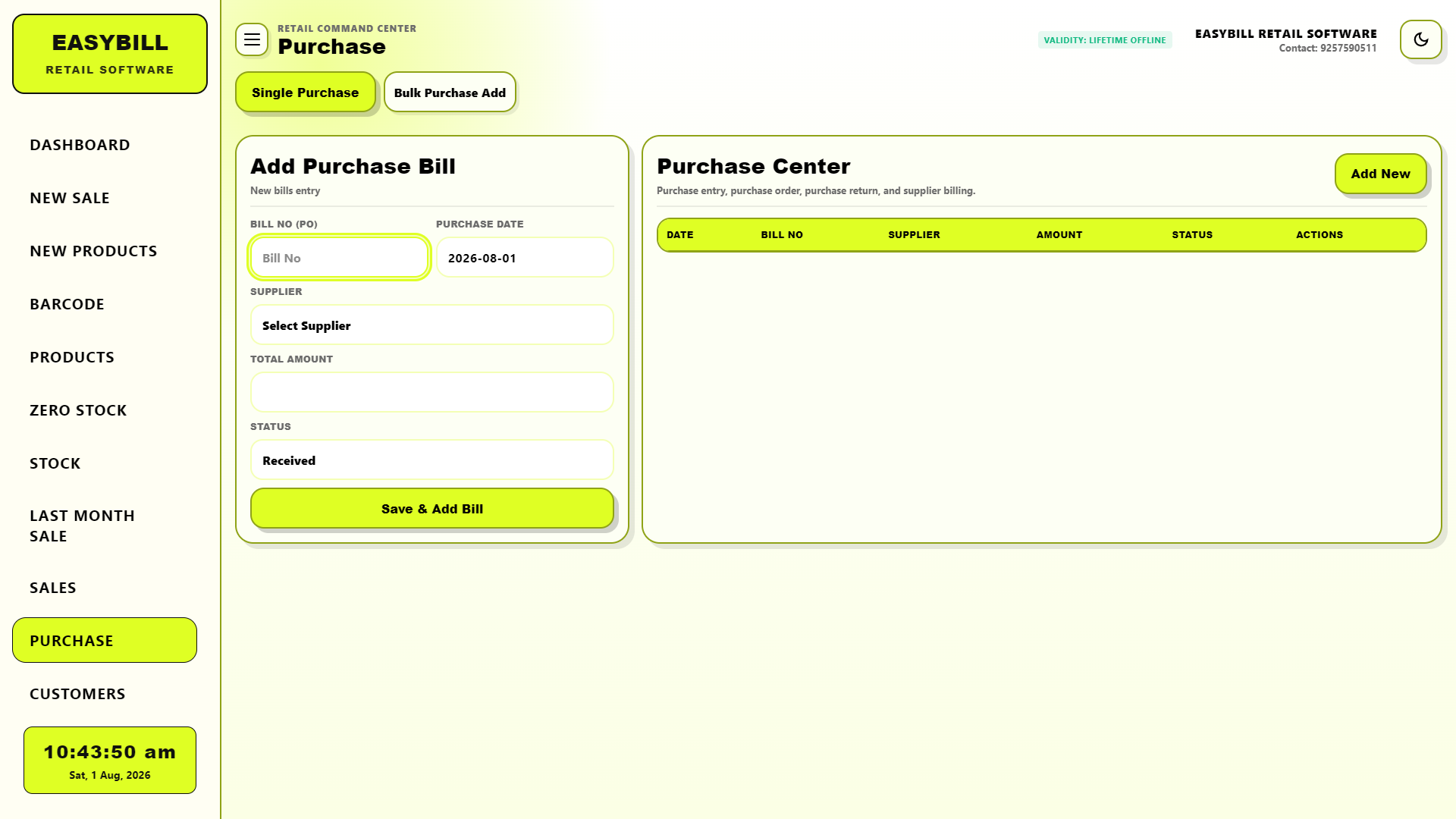Image resolution: width=1456 pixels, height=819 pixels.
Task: Click the Bill No column header
Action: (782, 235)
